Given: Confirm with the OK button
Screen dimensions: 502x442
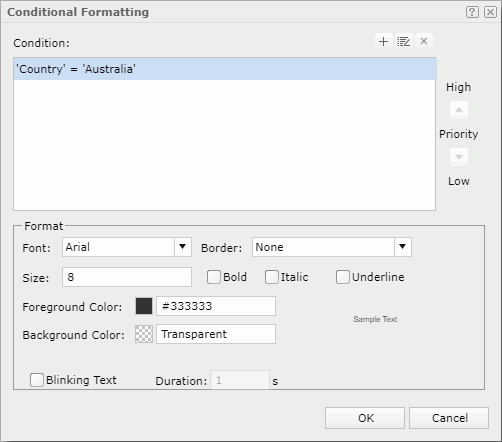Looking at the screenshot, I should (x=365, y=418).
